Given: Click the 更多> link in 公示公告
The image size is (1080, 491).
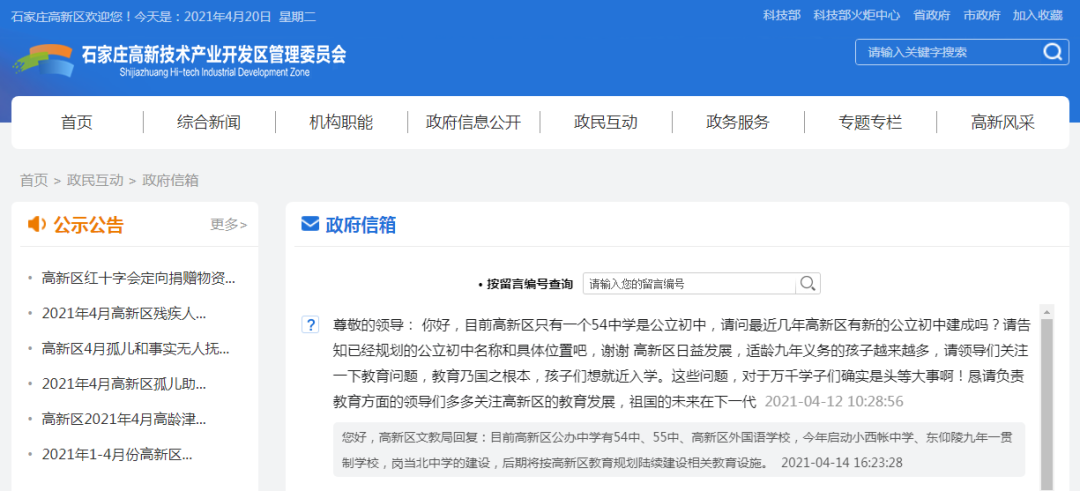Looking at the screenshot, I should coord(228,224).
